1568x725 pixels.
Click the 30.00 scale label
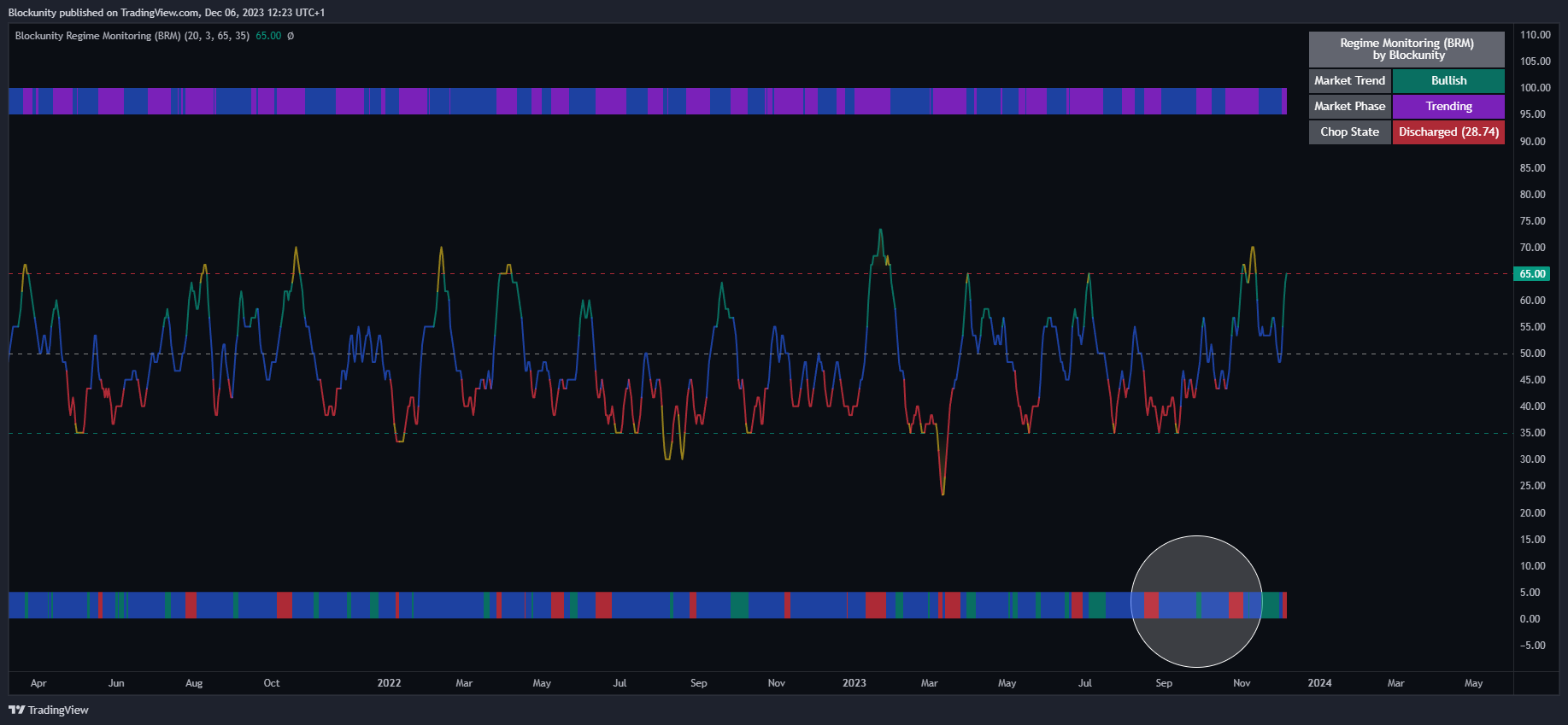pos(1533,459)
